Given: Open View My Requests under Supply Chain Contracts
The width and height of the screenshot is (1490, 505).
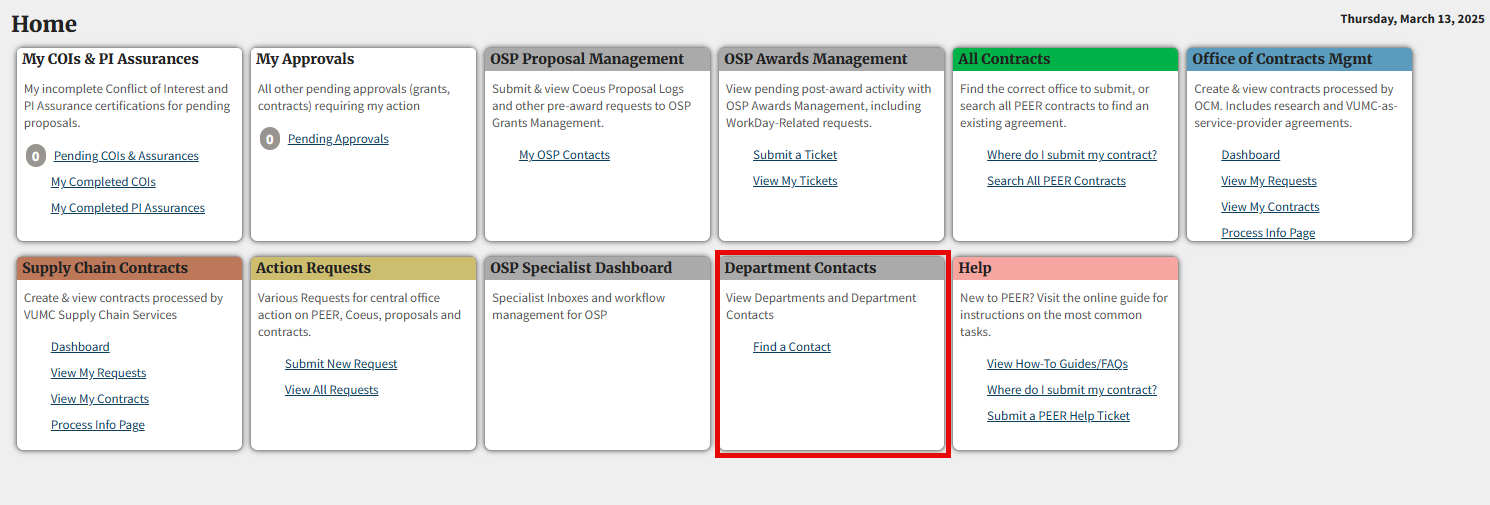Looking at the screenshot, I should tap(98, 373).
